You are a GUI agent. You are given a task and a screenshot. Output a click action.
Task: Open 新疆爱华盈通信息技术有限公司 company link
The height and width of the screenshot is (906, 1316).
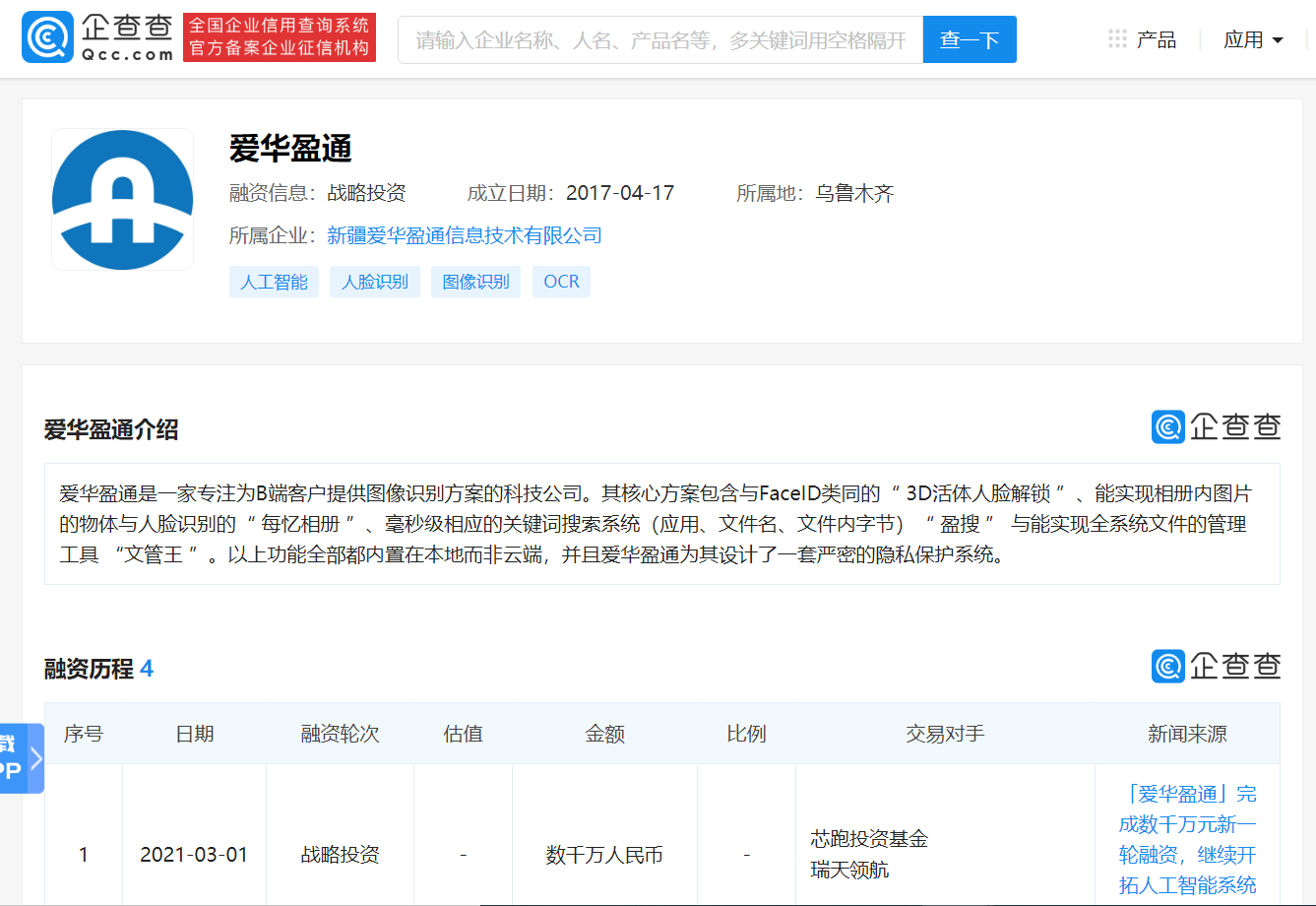click(x=465, y=235)
